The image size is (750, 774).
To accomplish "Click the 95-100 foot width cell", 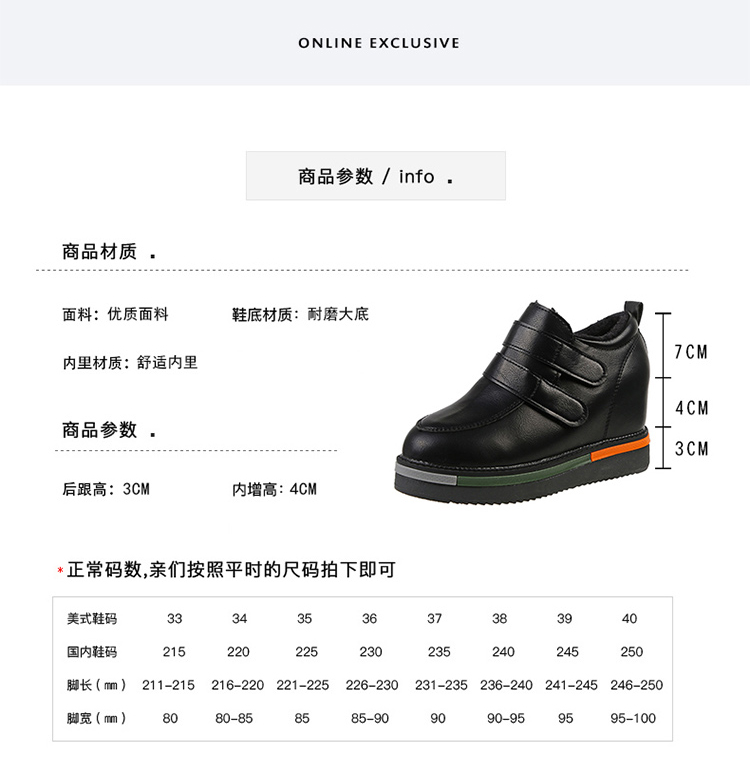I will point(633,718).
